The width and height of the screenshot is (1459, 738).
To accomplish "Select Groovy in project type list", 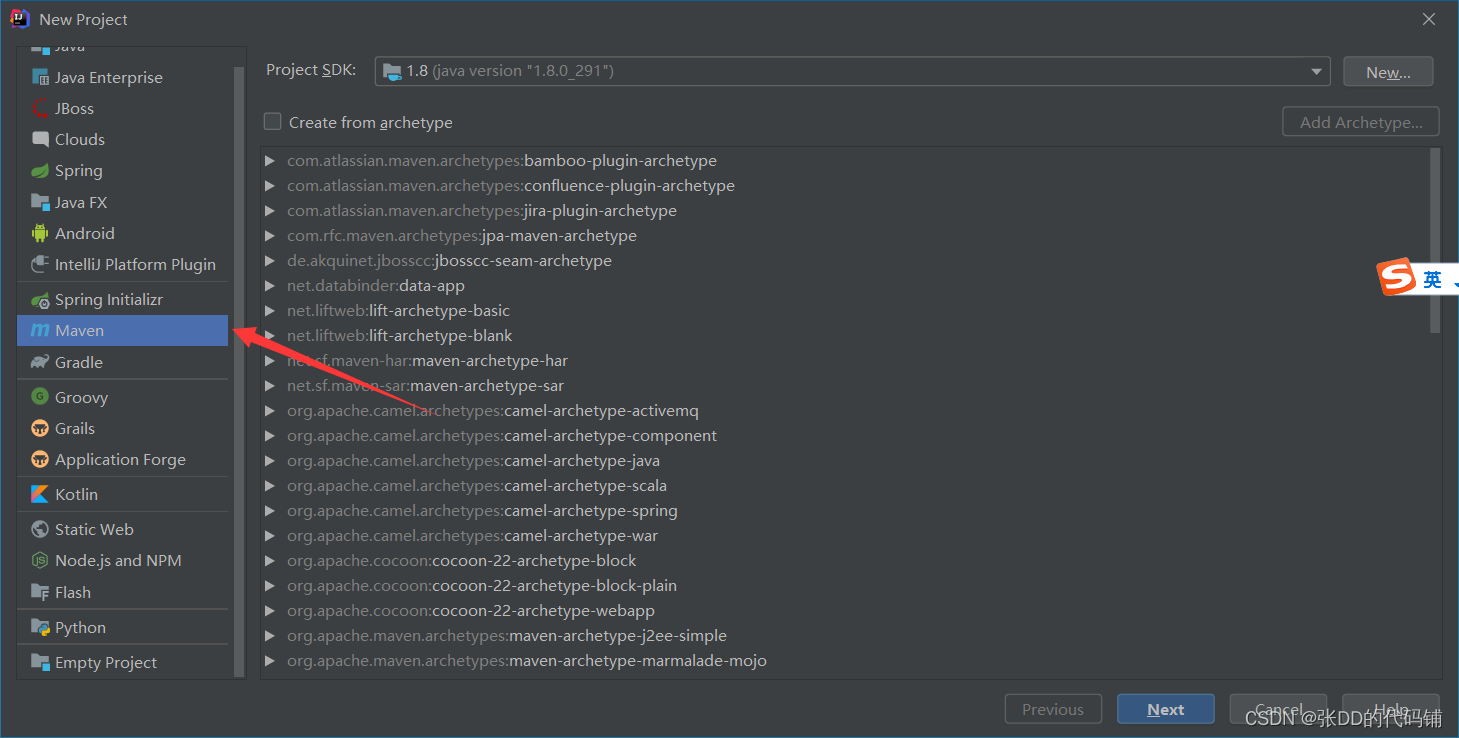I will click(81, 397).
